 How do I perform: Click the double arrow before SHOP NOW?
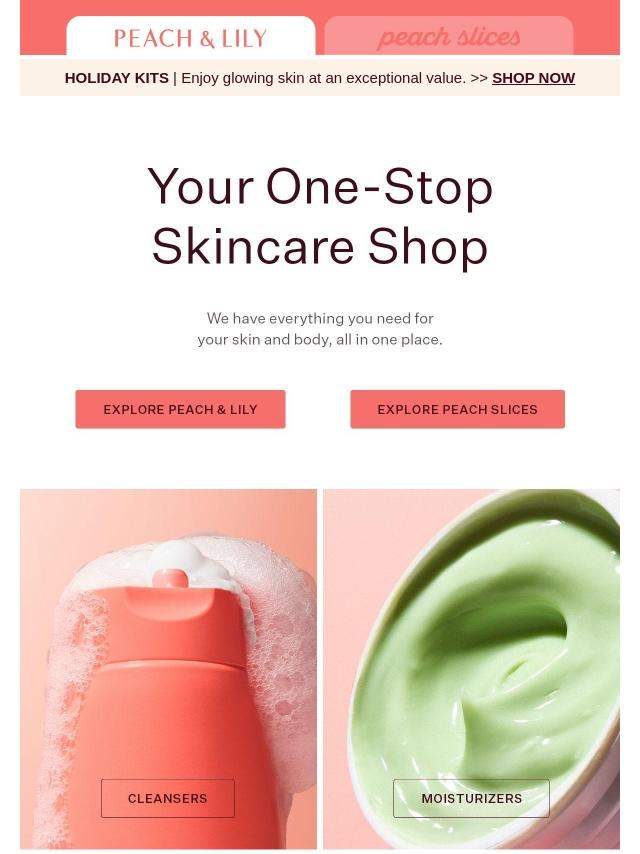[x=479, y=78]
